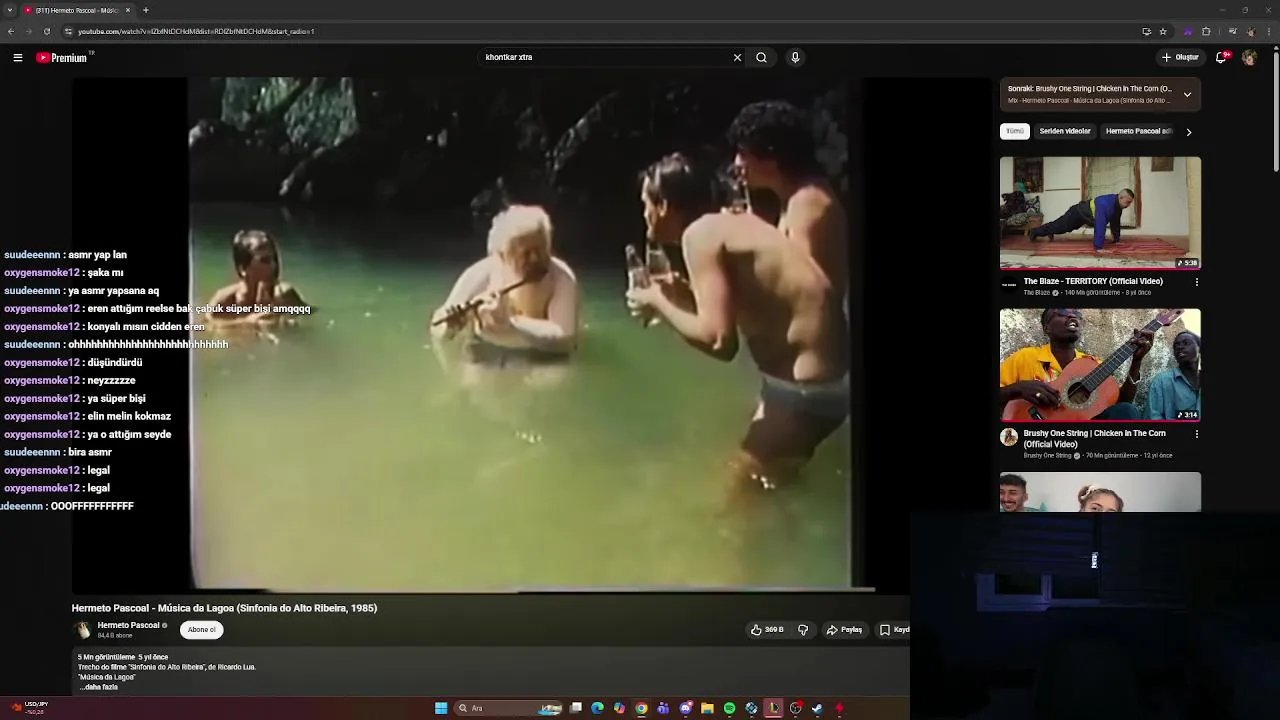Click the page vertical scrollbar
This screenshot has height=720, width=1280.
(x=1276, y=110)
